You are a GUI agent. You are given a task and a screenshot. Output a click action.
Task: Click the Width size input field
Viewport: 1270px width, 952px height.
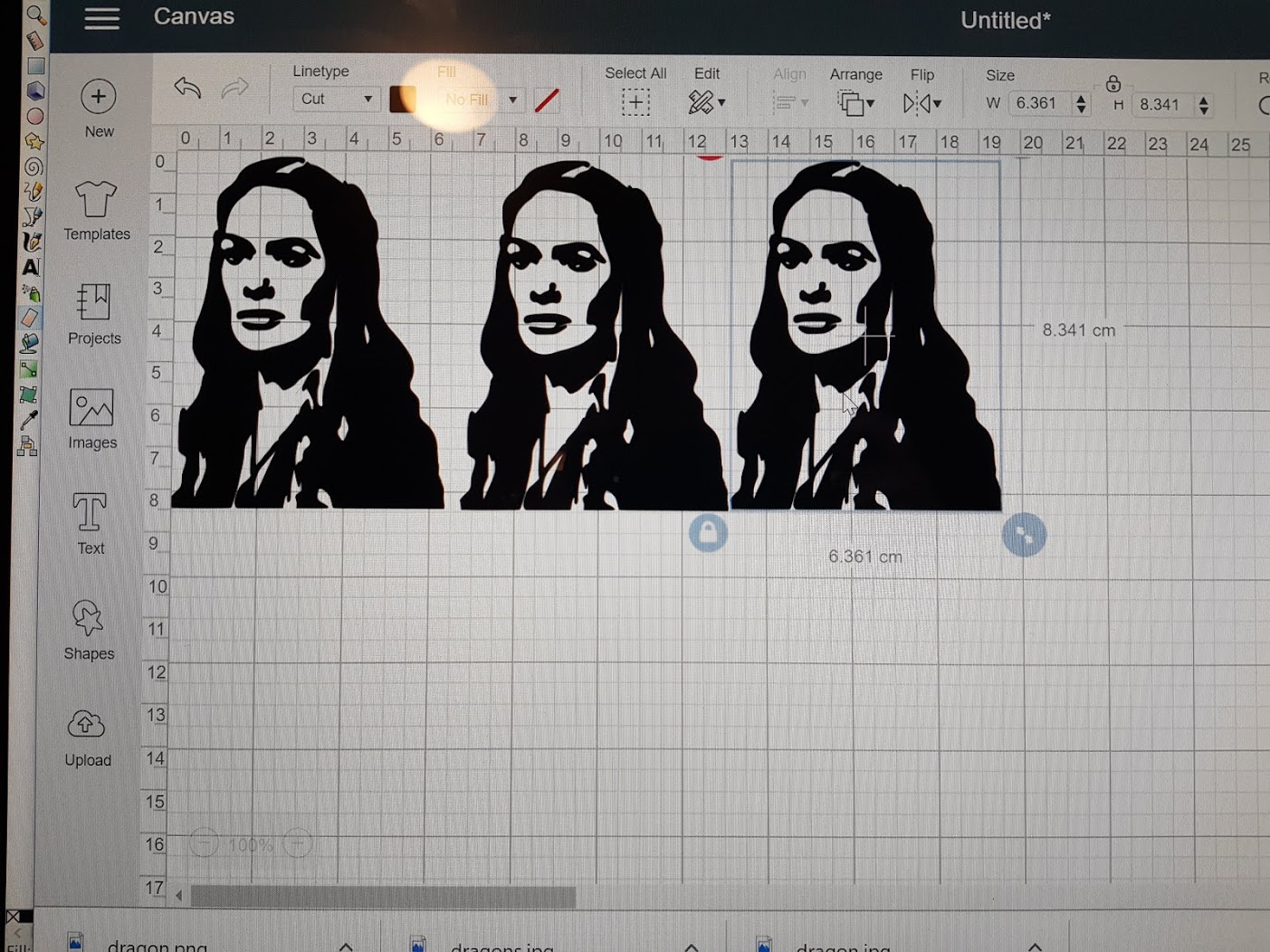pos(1042,103)
